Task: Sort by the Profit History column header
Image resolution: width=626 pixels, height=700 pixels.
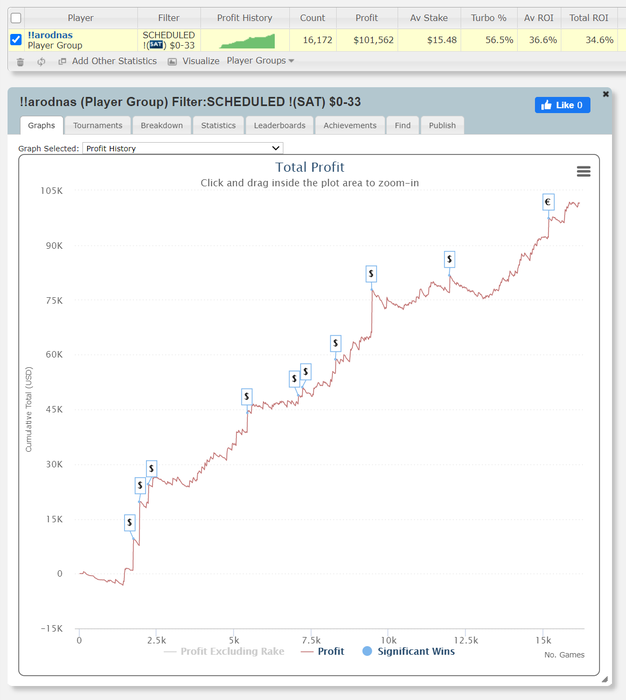Action: click(x=245, y=18)
